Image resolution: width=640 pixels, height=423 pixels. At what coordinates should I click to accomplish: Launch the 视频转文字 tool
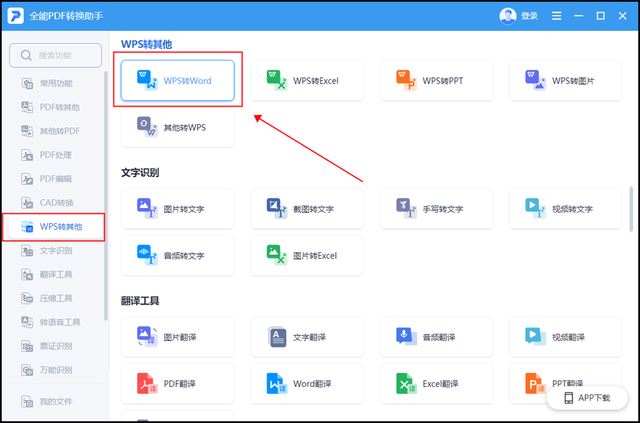click(566, 209)
